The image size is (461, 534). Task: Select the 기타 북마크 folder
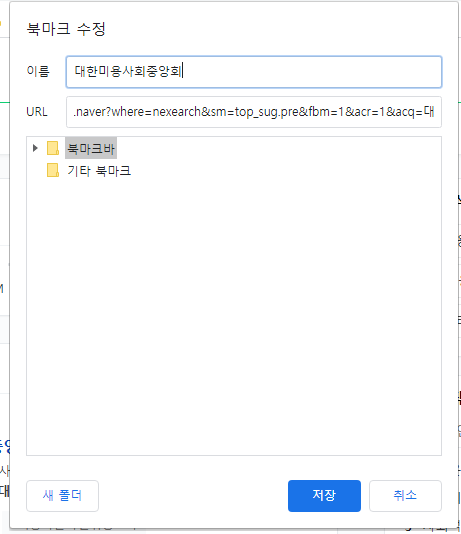pyautogui.click(x=99, y=170)
